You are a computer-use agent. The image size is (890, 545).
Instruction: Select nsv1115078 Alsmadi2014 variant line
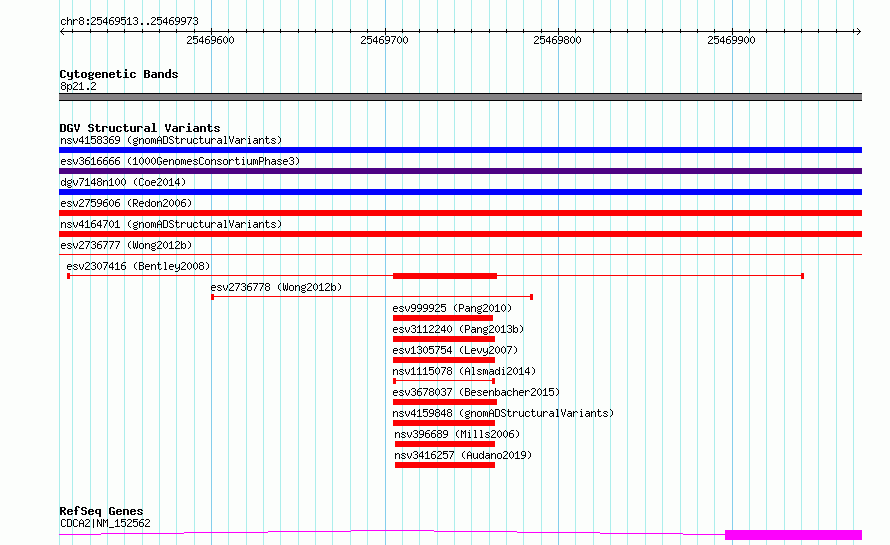444,381
